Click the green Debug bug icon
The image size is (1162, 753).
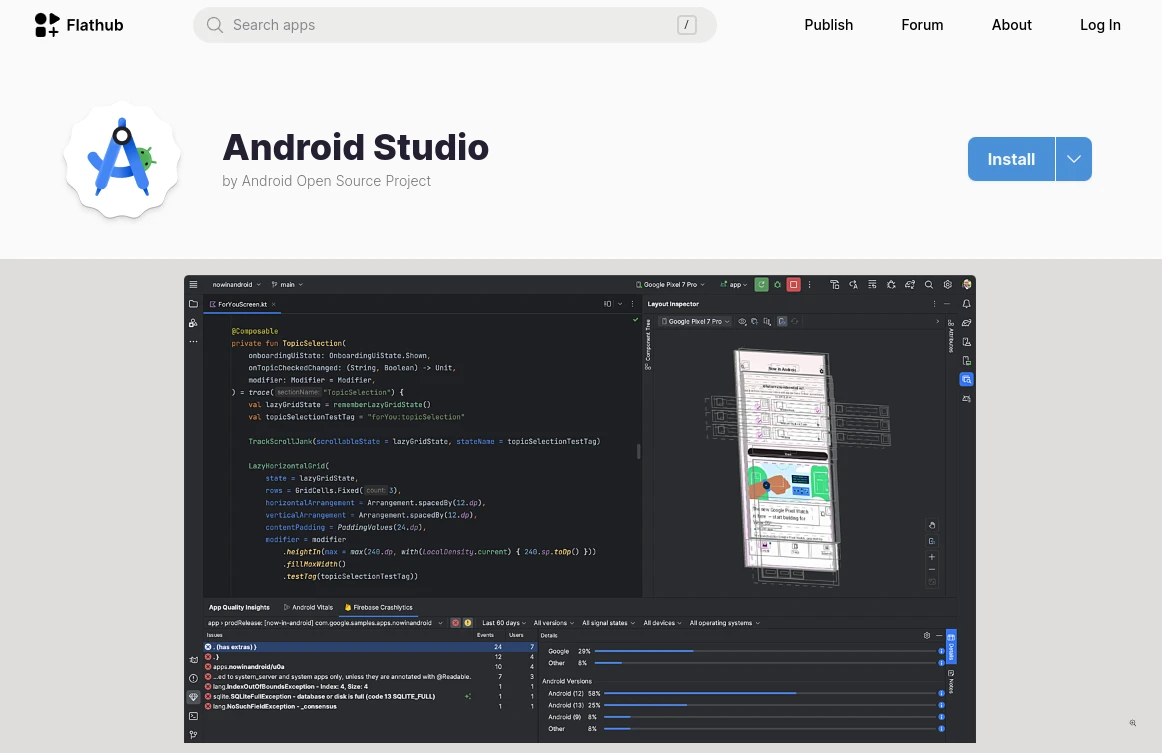coord(777,285)
